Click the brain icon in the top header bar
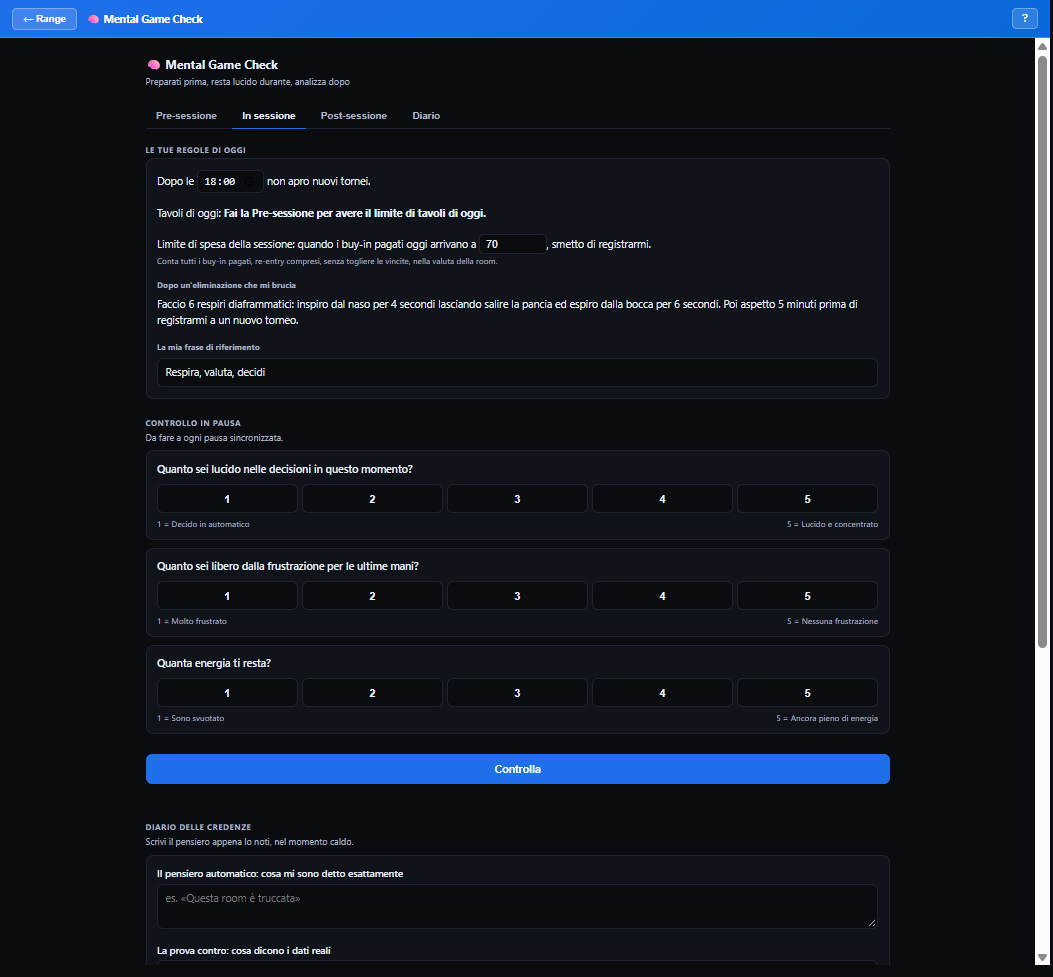Image resolution: width=1053 pixels, height=977 pixels. pyautogui.click(x=93, y=19)
